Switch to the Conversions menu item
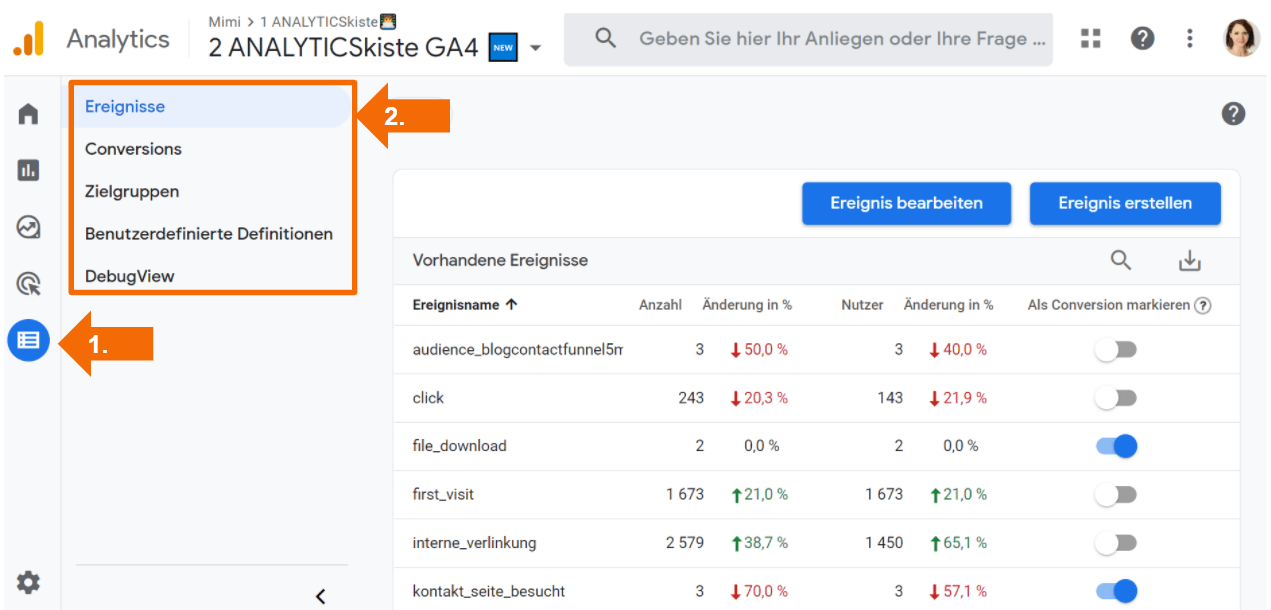 133,148
